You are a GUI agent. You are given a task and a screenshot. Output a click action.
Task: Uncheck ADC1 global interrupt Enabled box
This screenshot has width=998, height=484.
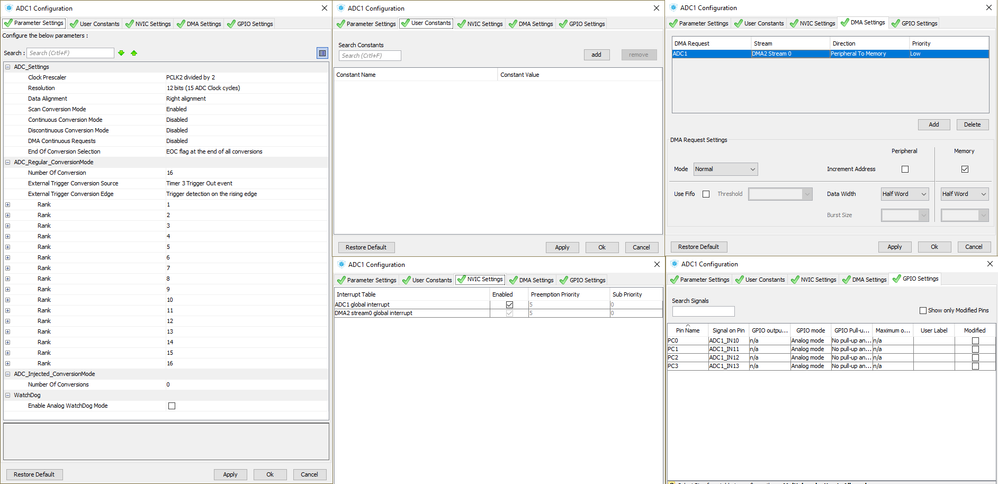[x=509, y=305]
